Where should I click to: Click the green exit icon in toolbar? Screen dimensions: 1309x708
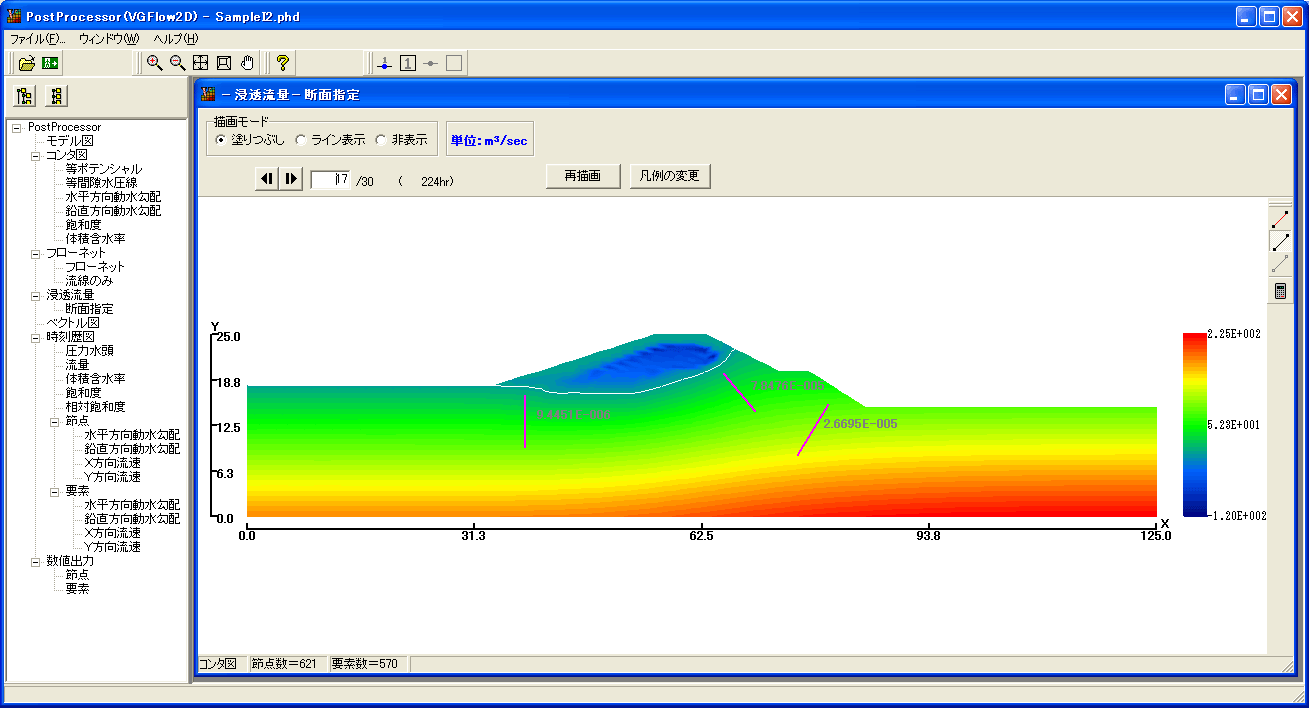[50, 63]
